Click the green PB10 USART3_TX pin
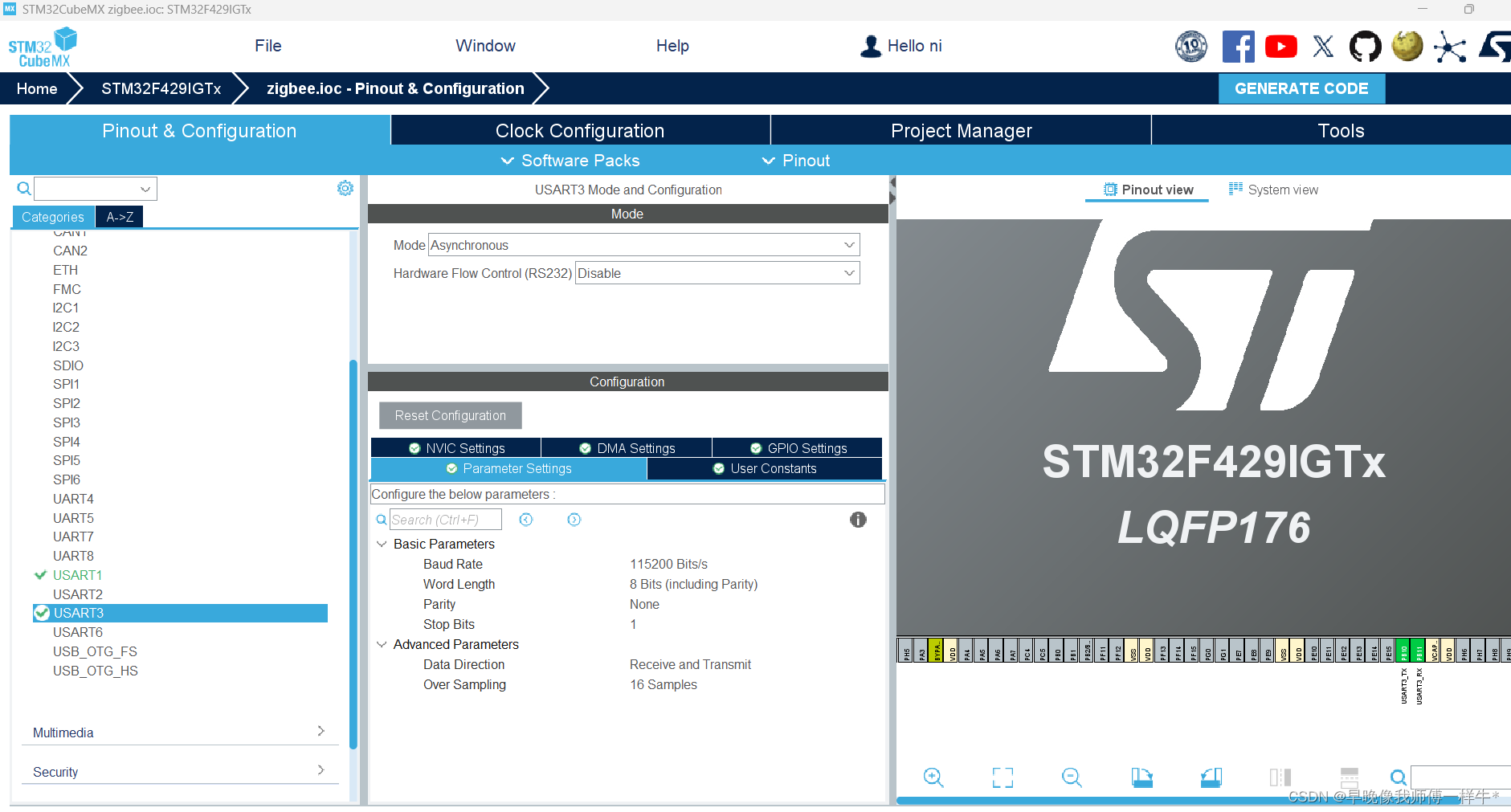The width and height of the screenshot is (1511, 812). pos(1403,651)
